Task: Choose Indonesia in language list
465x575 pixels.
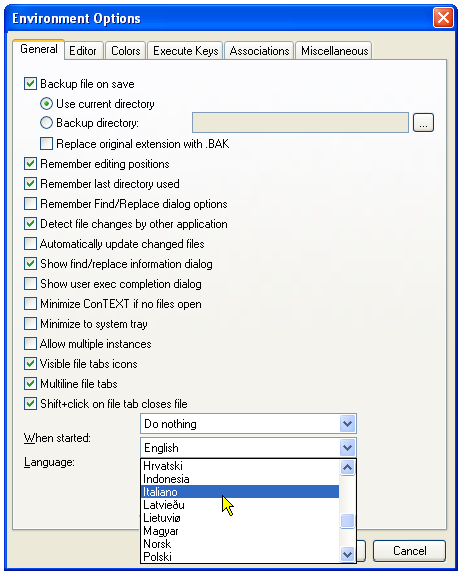Action: (x=240, y=479)
